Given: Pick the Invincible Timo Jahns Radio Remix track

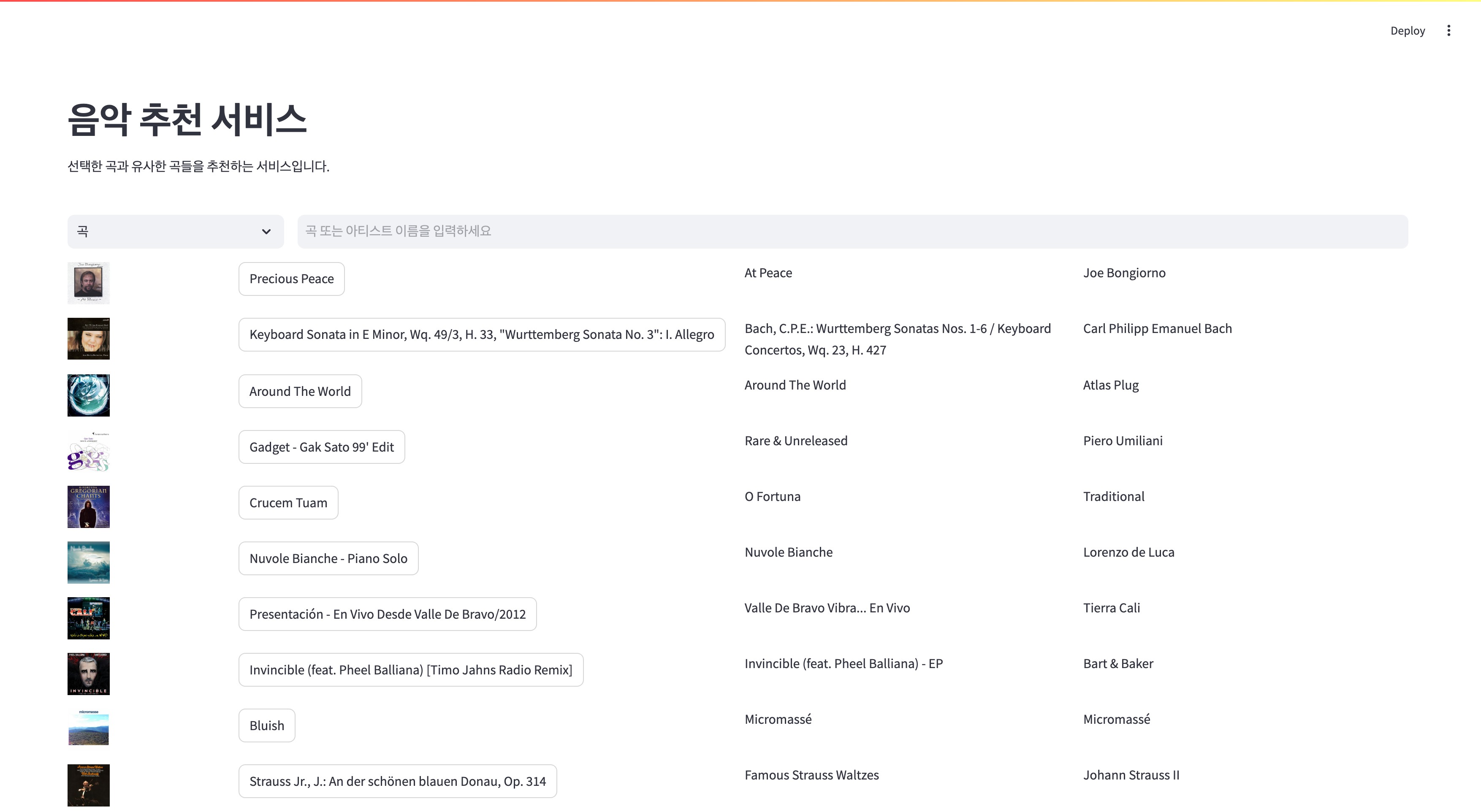Looking at the screenshot, I should click(410, 670).
